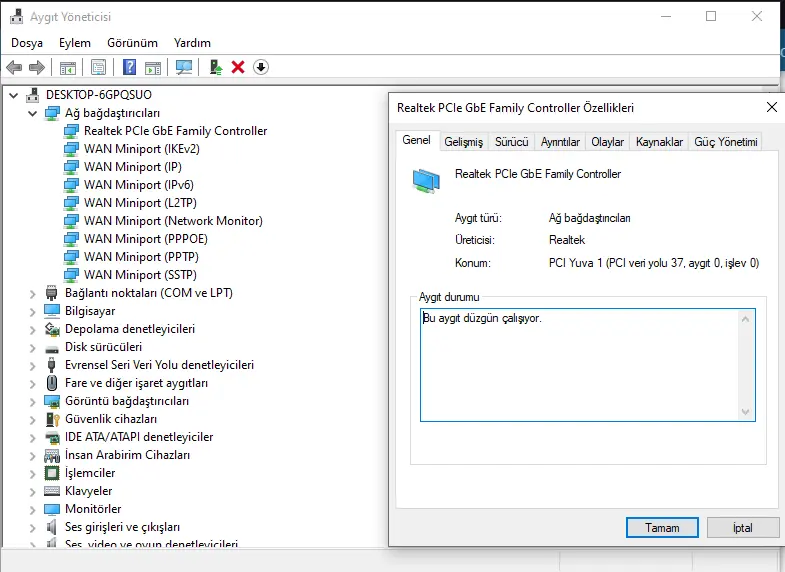The image size is (785, 572).
Task: Close the Realtek properties dialog
Action: click(x=771, y=107)
